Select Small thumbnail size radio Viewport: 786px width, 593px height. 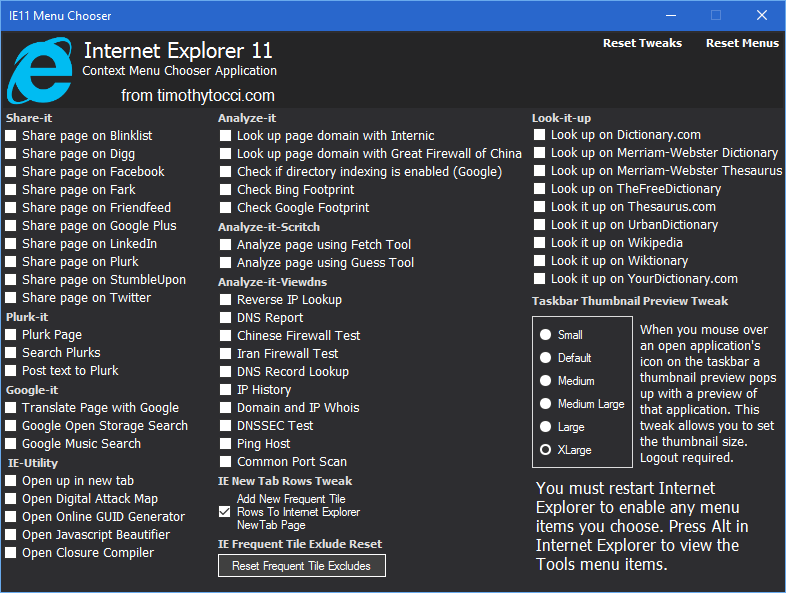tap(545, 335)
